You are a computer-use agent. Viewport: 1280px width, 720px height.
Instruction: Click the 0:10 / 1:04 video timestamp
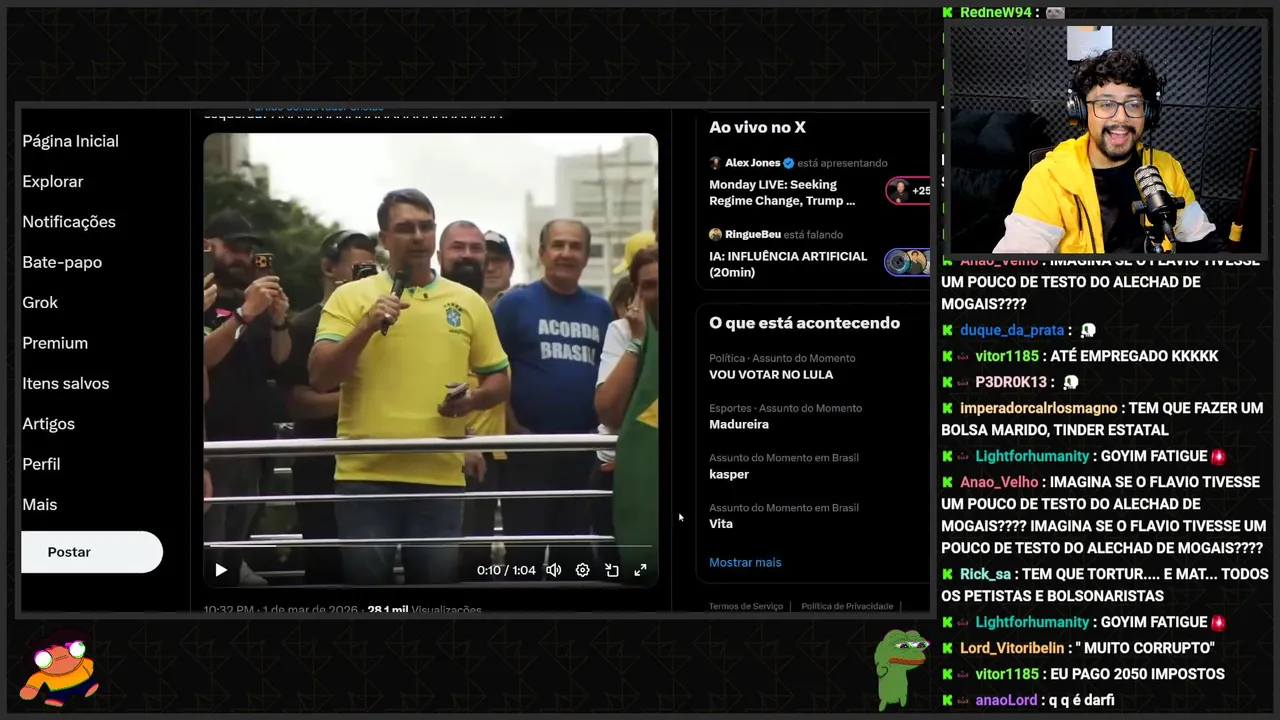click(506, 570)
